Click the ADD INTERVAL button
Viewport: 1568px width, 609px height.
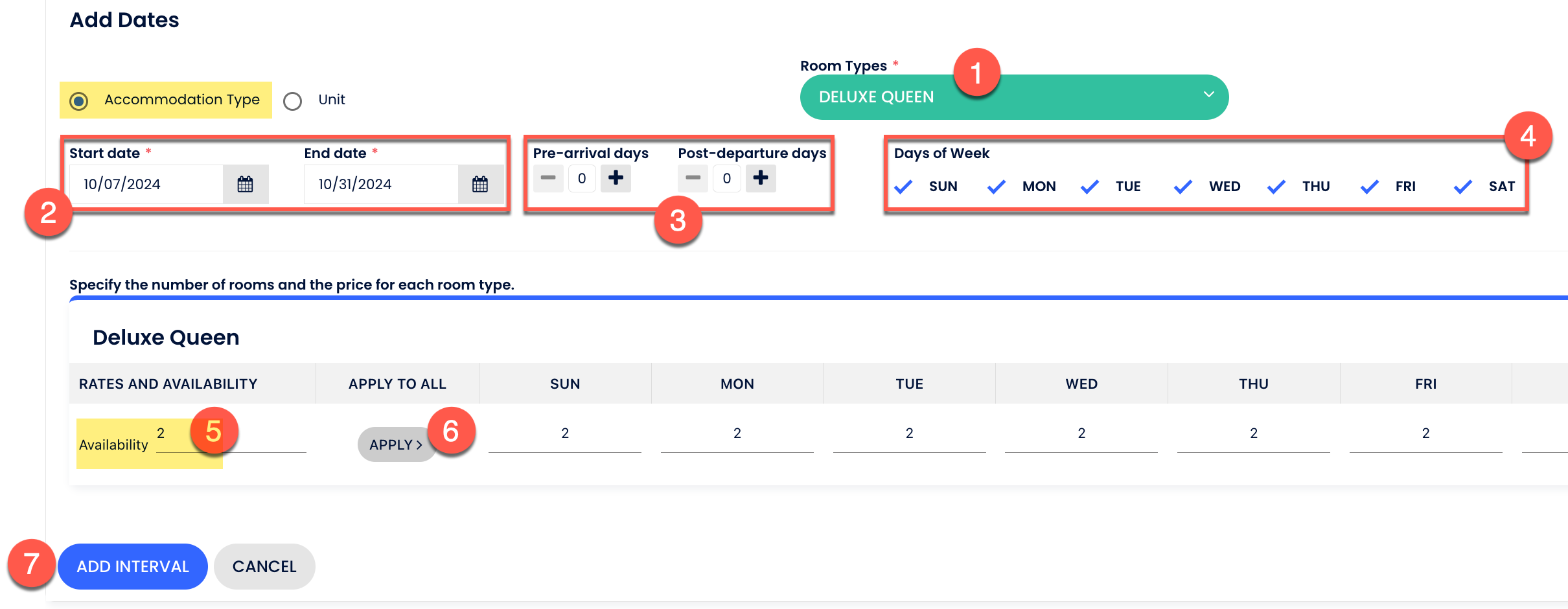pyautogui.click(x=133, y=566)
